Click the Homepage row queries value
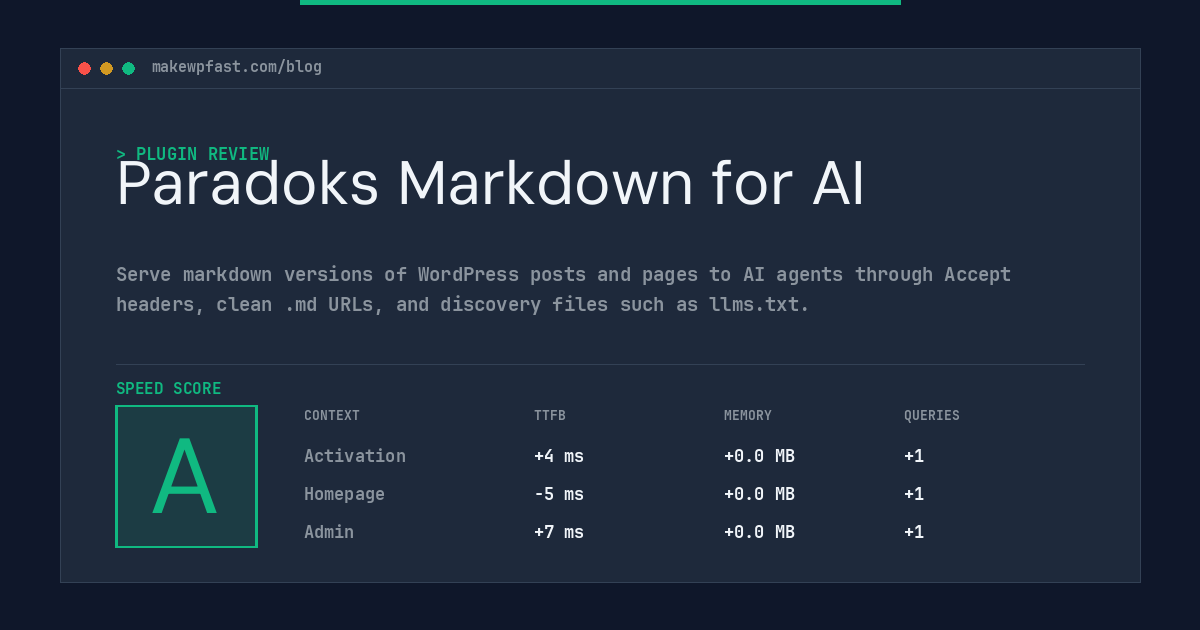1200x630 pixels. (914, 494)
